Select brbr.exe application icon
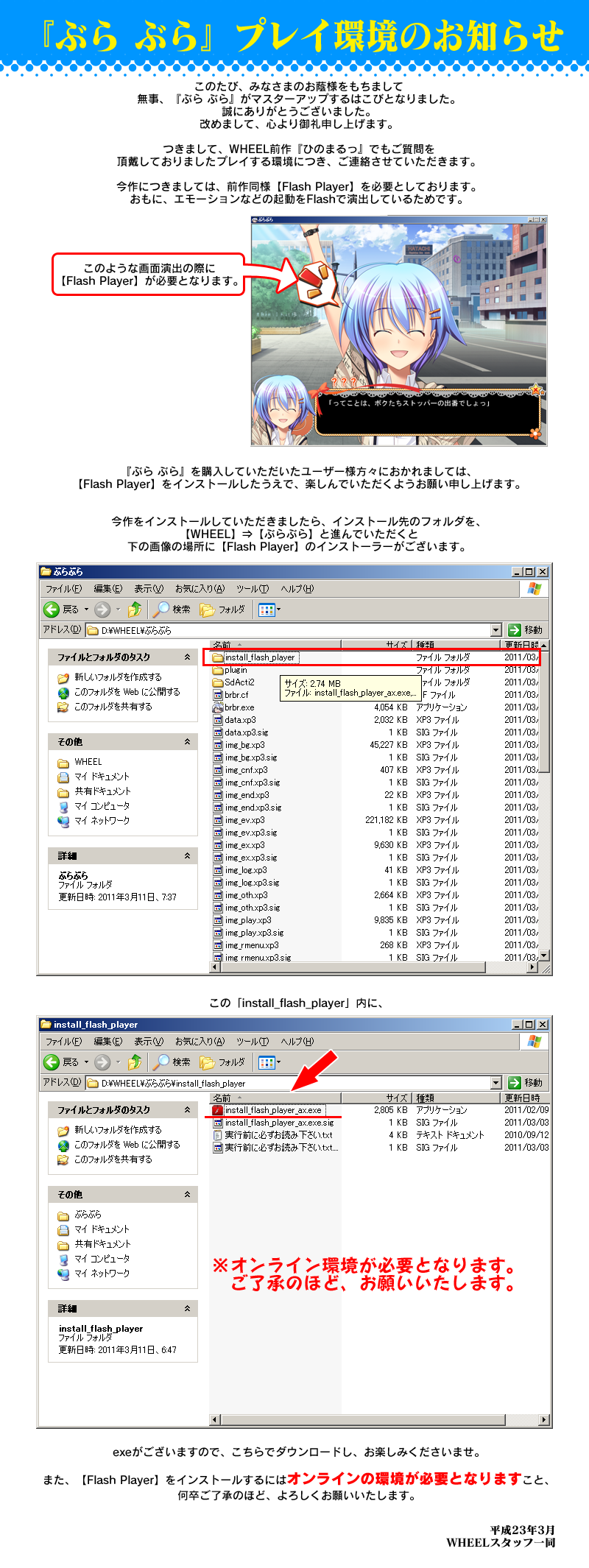This screenshot has height=1568, width=589. coord(218,707)
